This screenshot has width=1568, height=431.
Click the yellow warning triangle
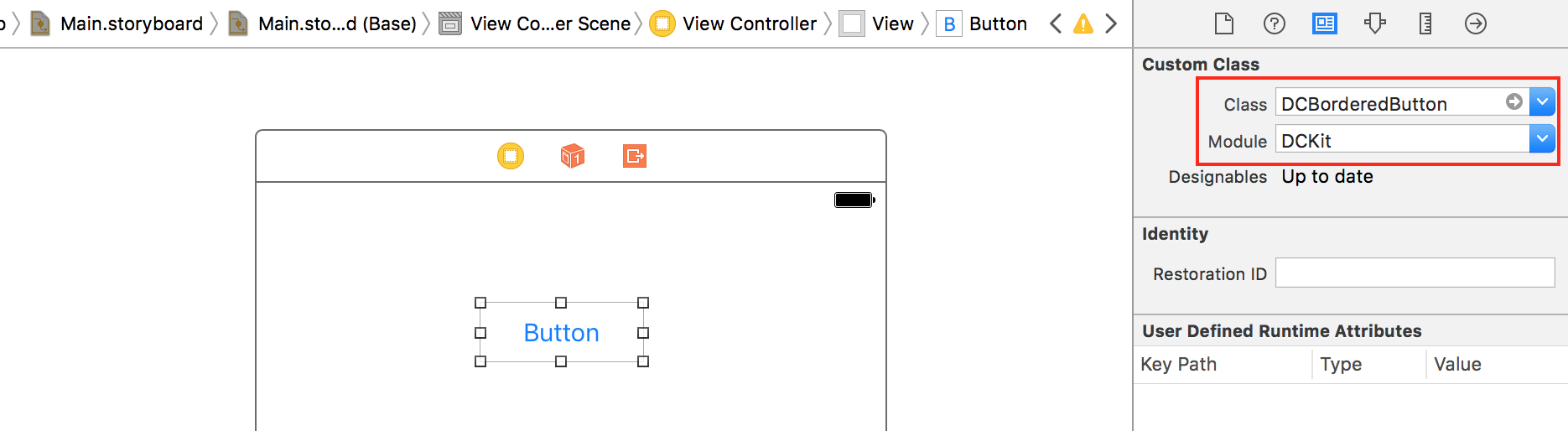1083,23
